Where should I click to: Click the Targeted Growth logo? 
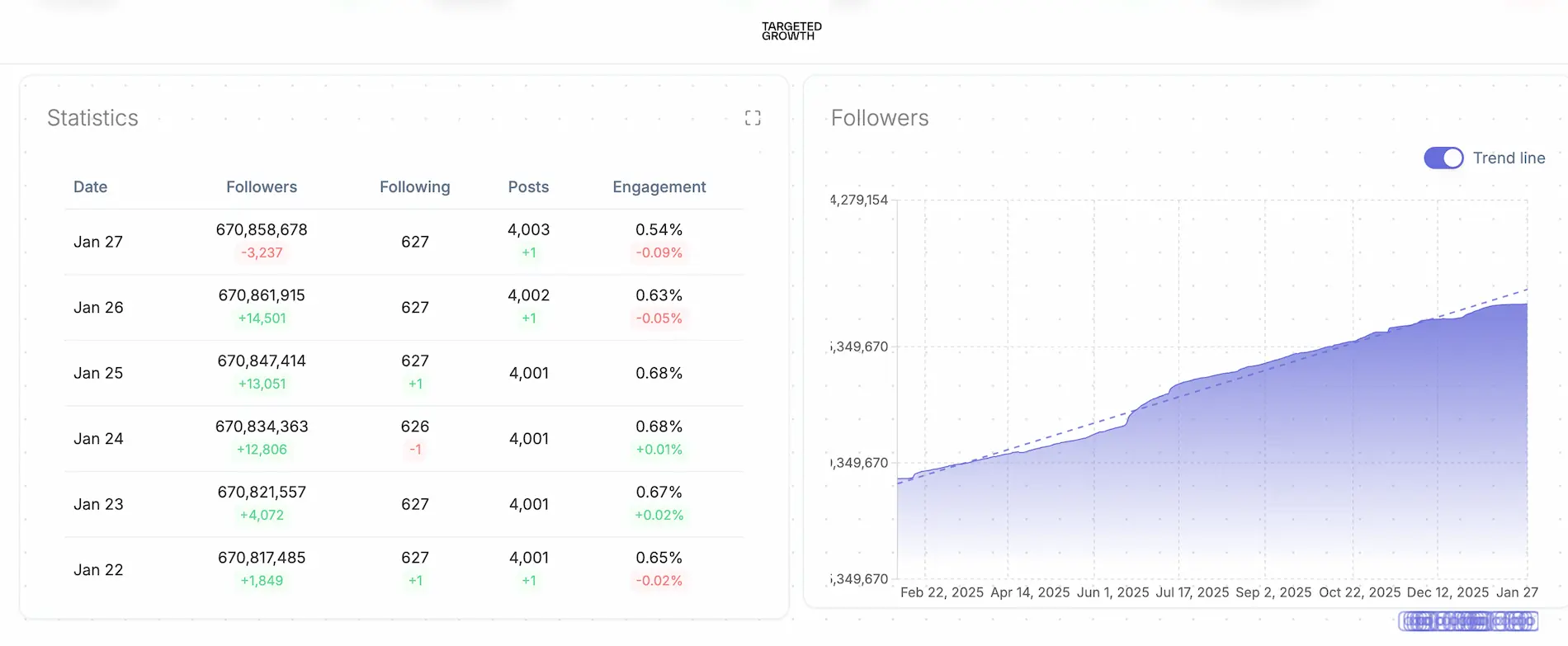(791, 31)
